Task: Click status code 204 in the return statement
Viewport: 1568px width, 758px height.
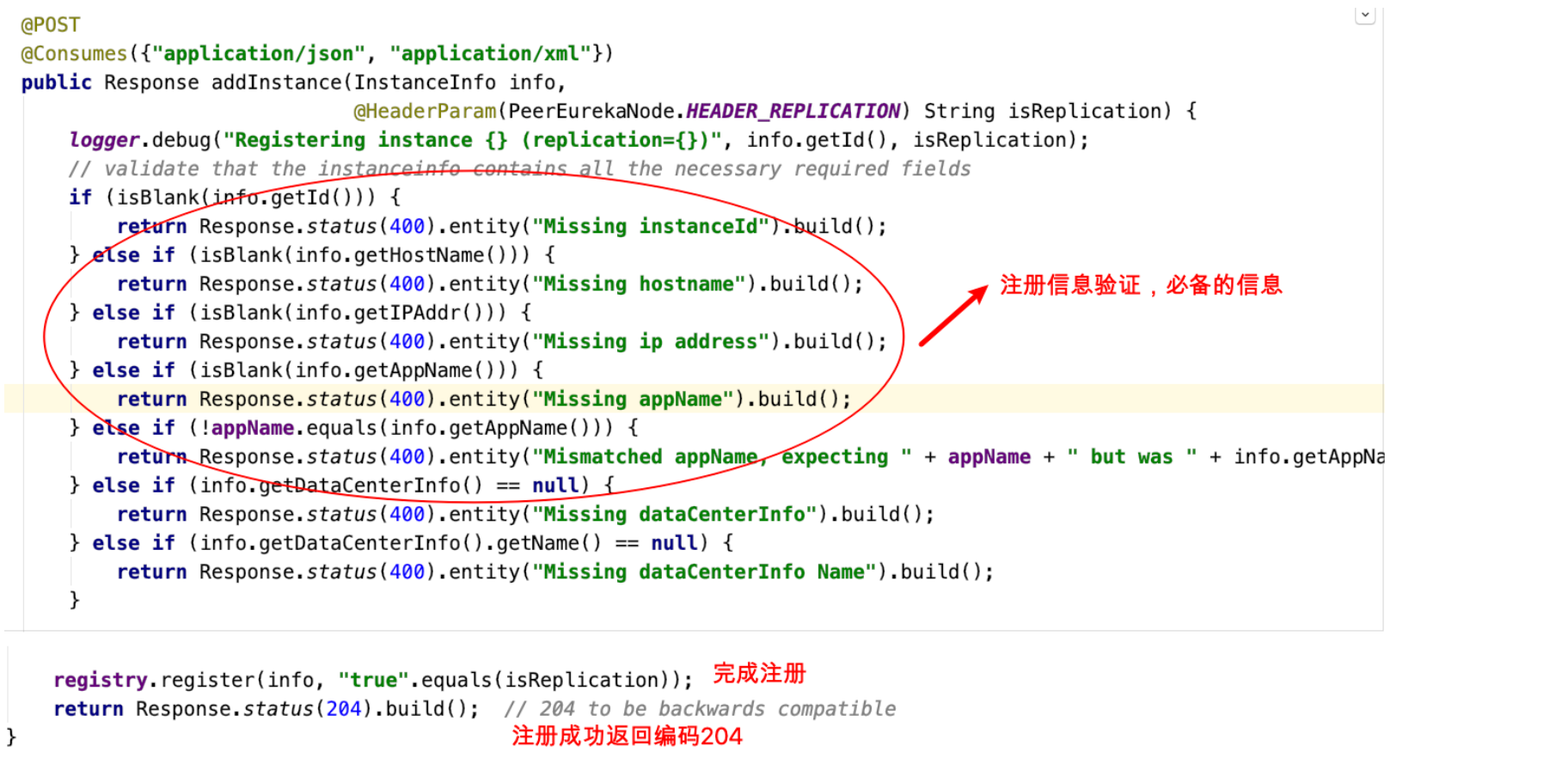Action: (x=343, y=709)
